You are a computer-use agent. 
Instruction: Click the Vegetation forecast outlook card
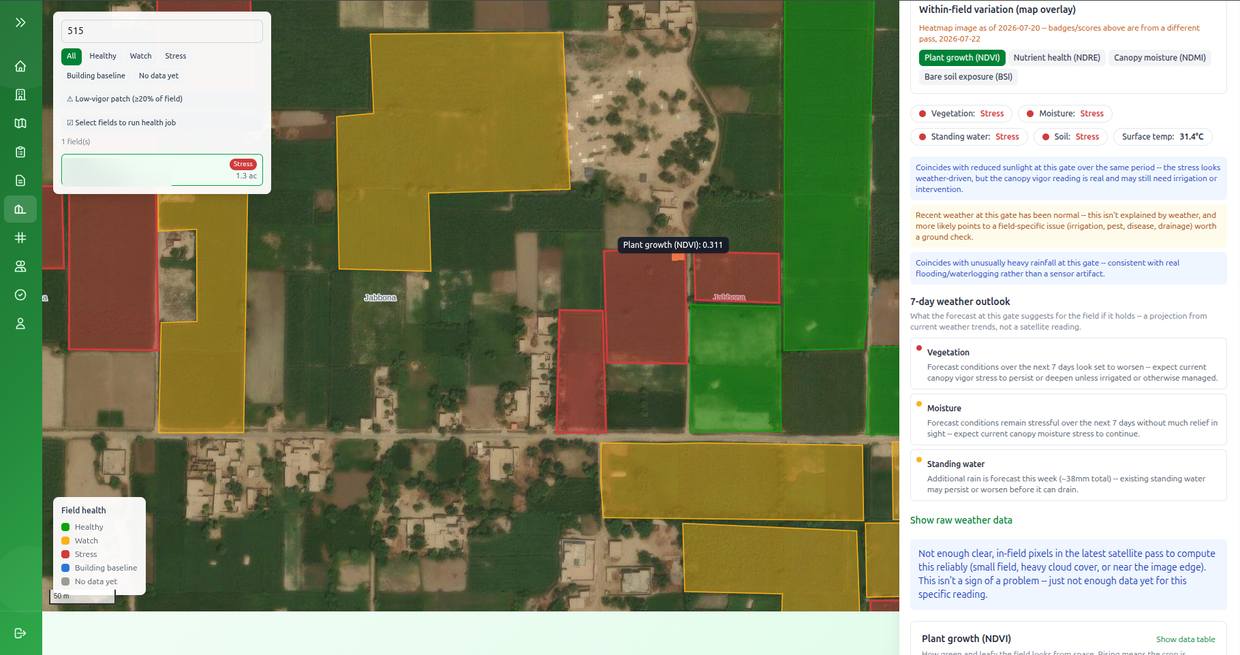tap(1068, 364)
